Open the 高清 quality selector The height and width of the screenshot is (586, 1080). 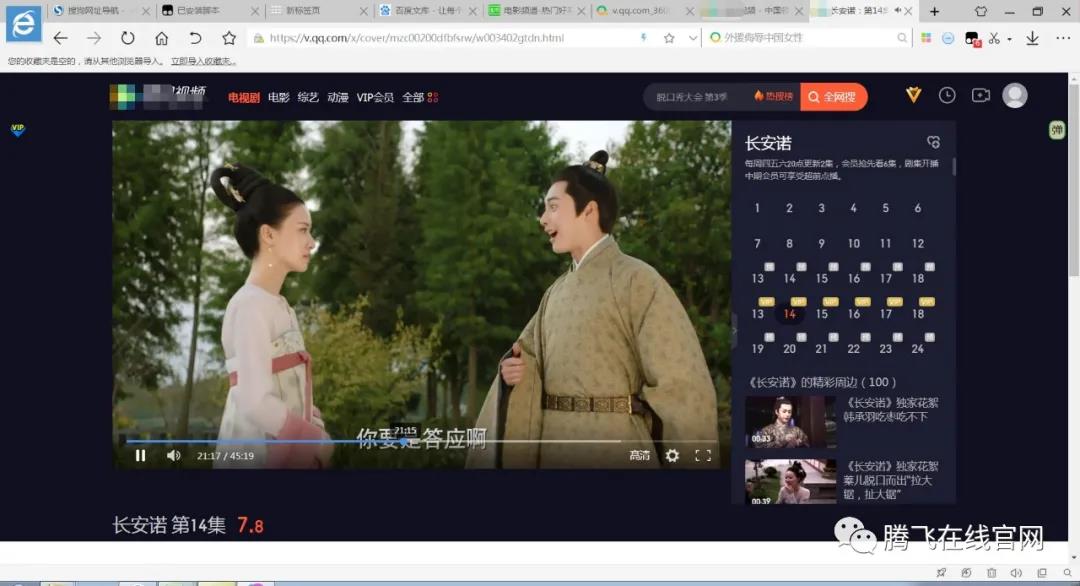(639, 456)
